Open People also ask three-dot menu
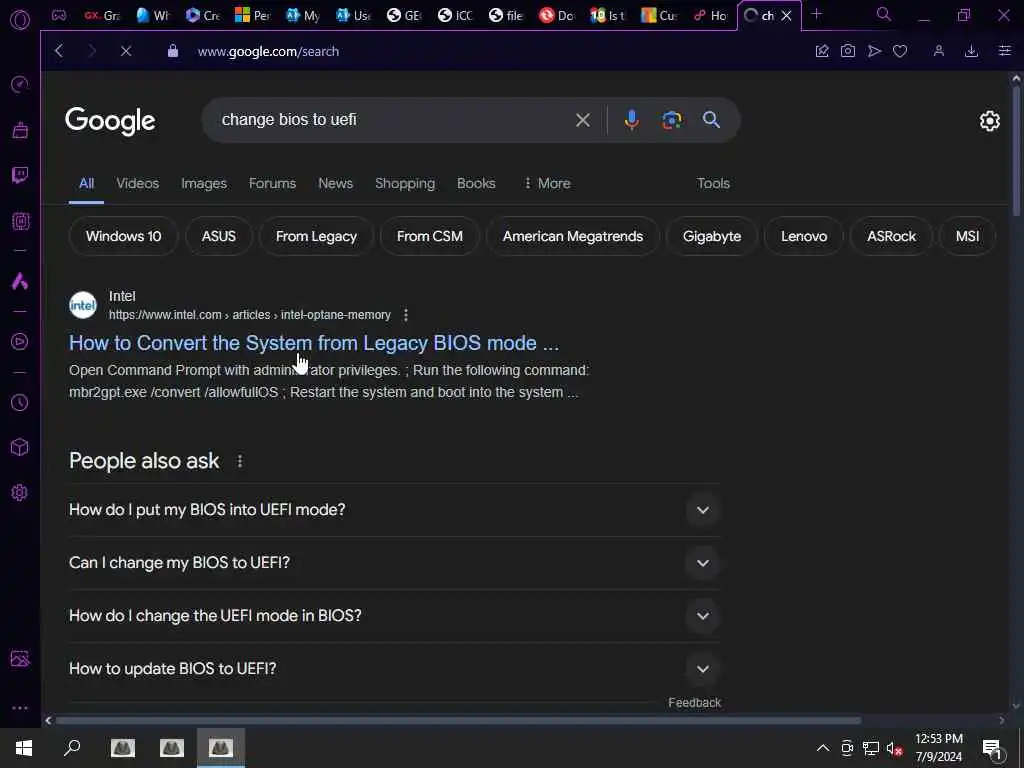1024x768 pixels. 240,461
